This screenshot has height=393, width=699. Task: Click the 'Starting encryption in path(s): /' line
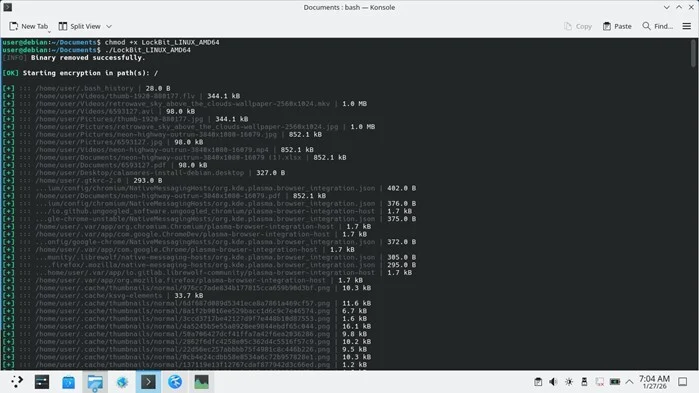click(x=80, y=73)
